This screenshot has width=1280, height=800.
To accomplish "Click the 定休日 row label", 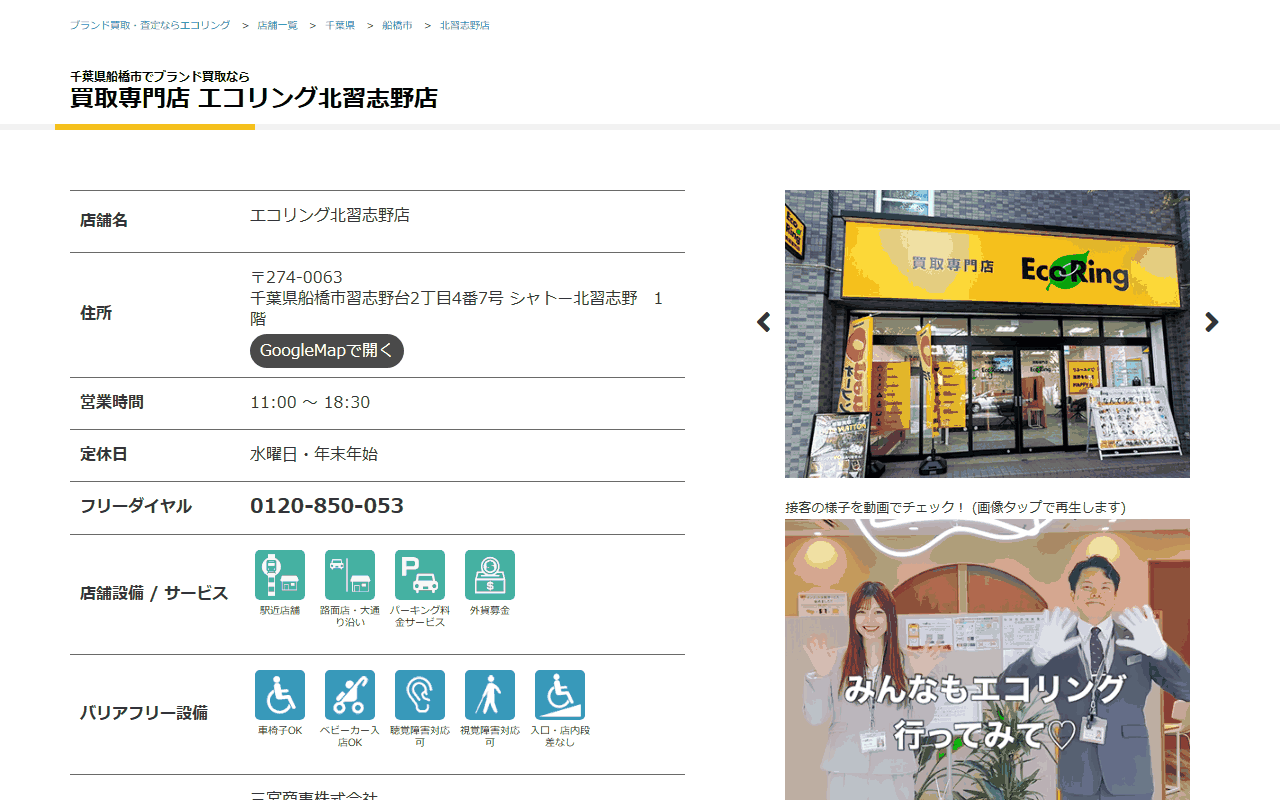I will (104, 454).
